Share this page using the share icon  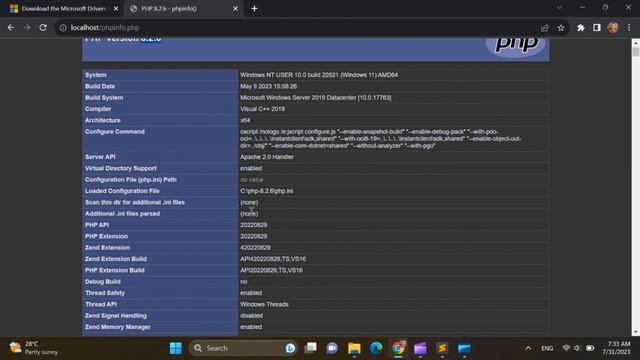point(544,28)
